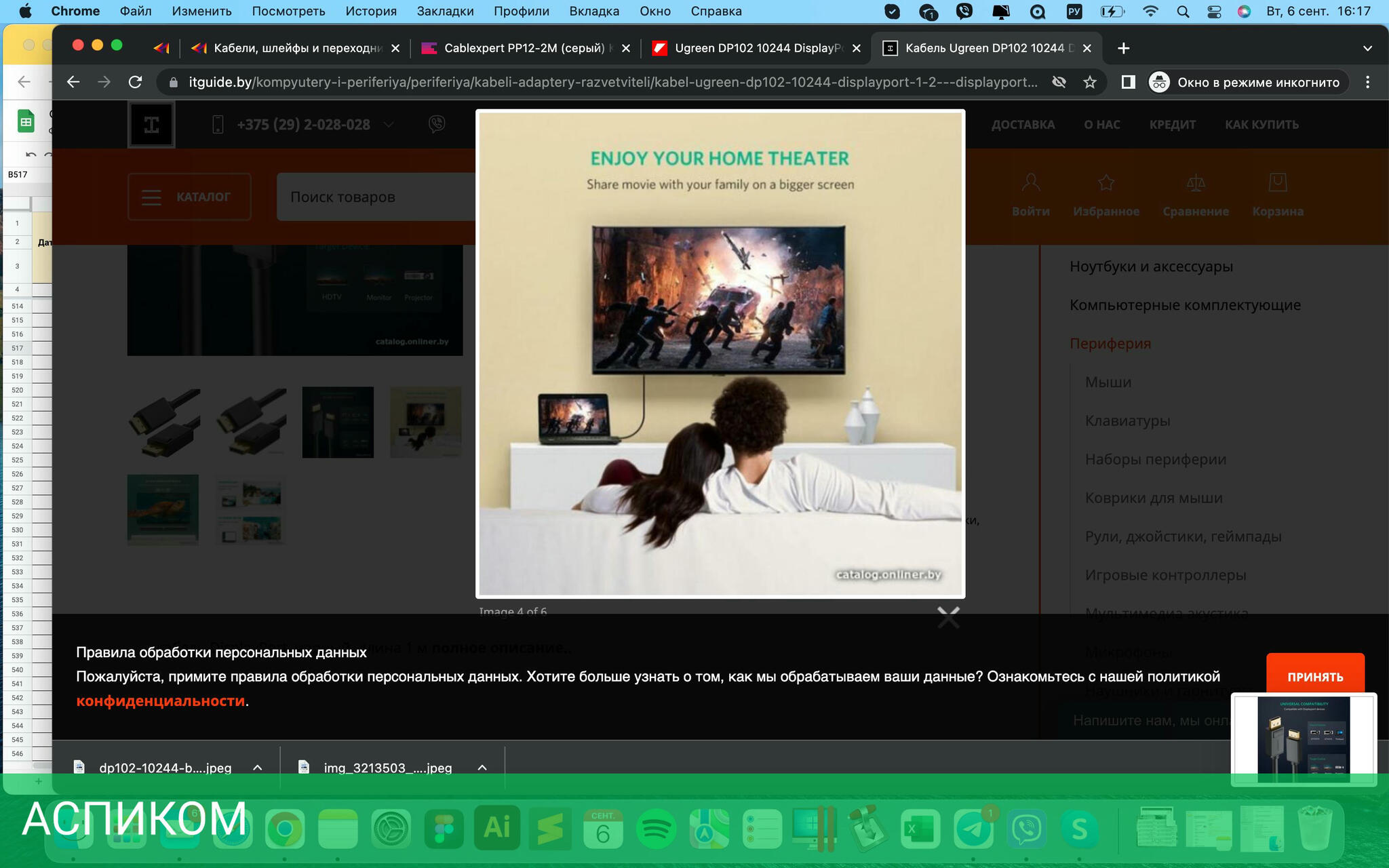Click the third-party cookies blocked eye icon
This screenshot has height=868, width=1389.
(x=1059, y=82)
